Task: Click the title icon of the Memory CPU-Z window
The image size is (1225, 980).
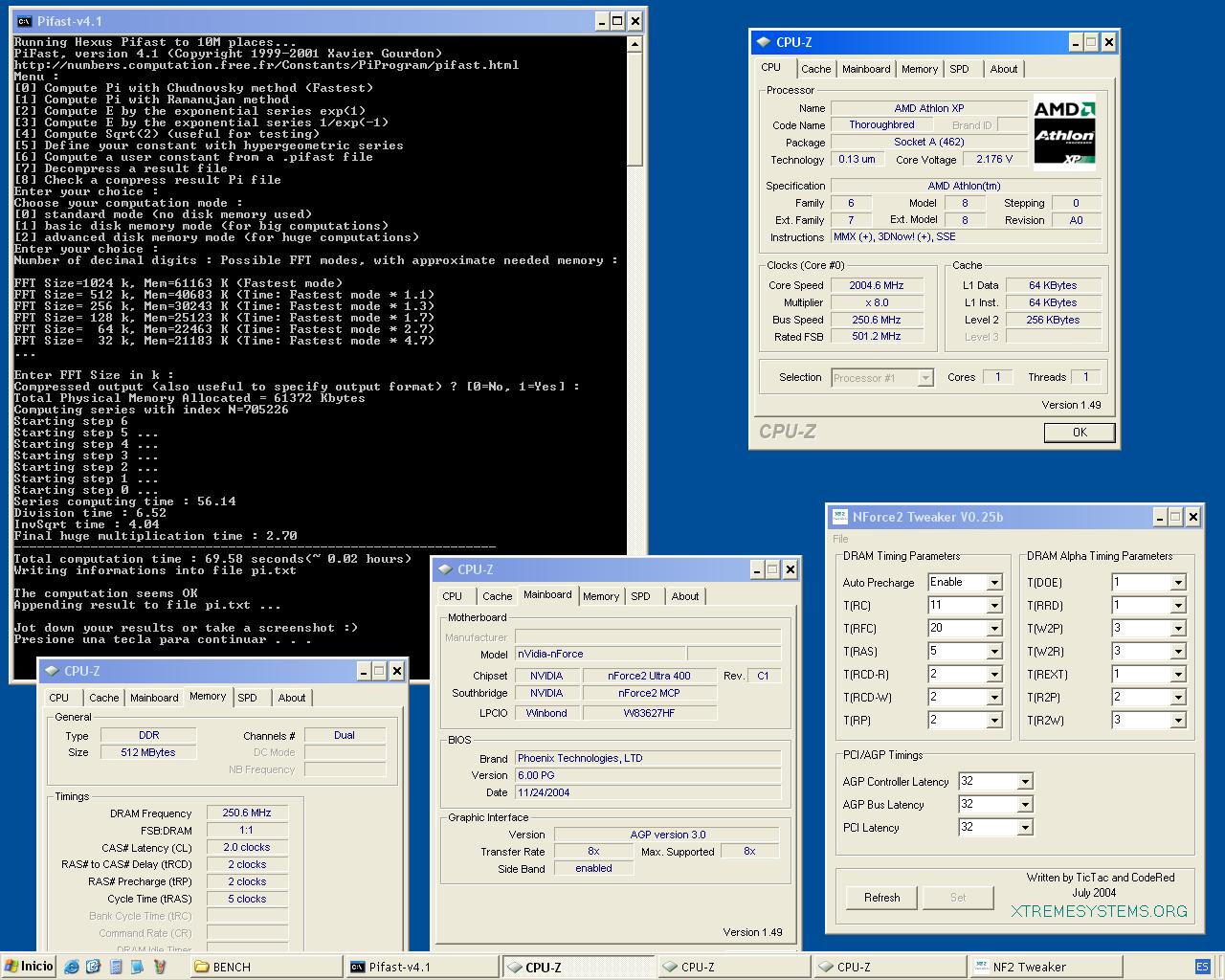Action: click(52, 671)
